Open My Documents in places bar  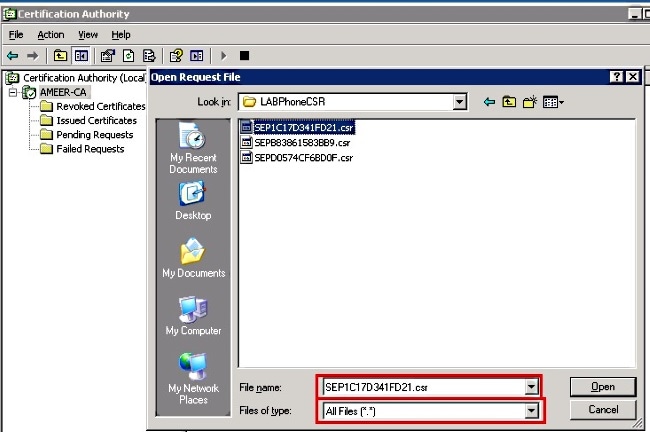click(193, 258)
